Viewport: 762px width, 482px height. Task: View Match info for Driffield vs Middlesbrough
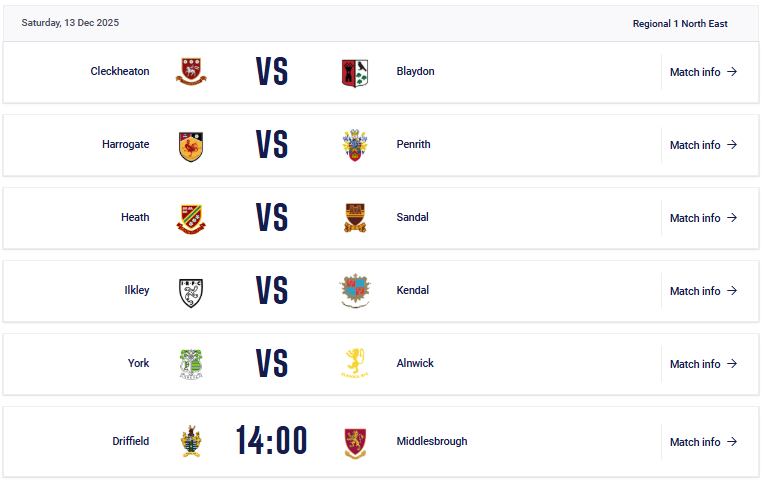click(x=703, y=442)
